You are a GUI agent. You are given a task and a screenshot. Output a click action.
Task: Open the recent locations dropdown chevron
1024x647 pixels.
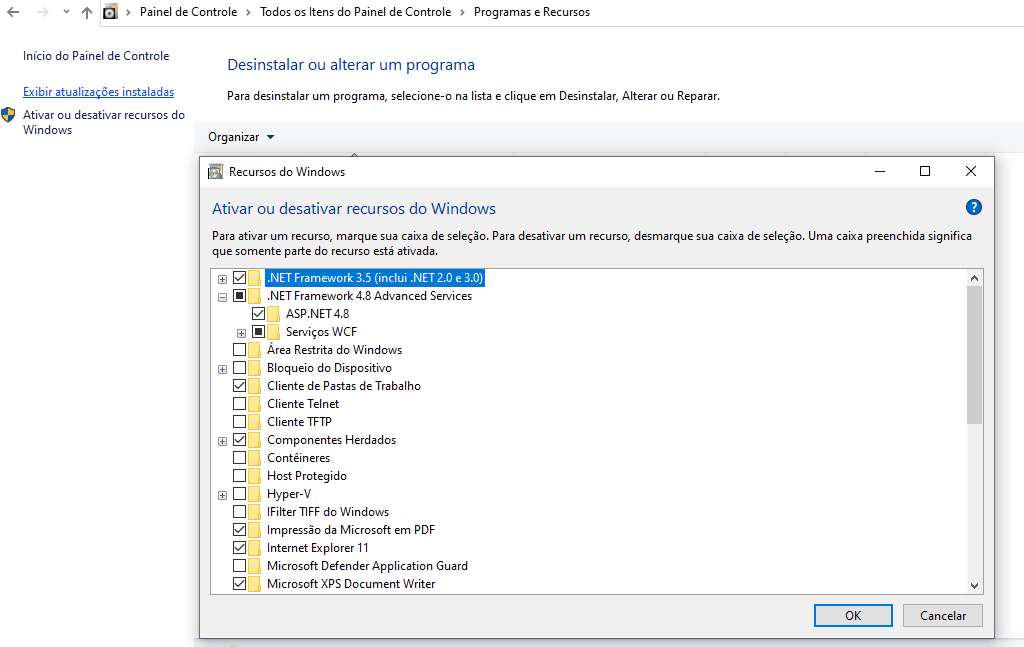[x=66, y=12]
